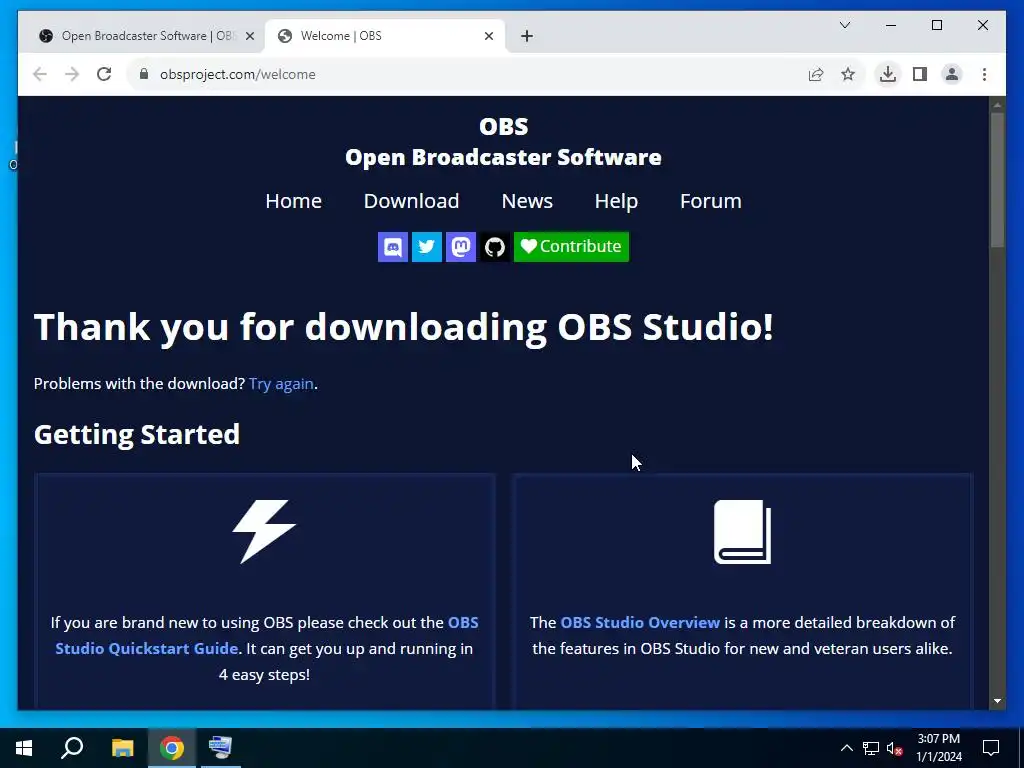Open the OBS Studio Quickstart Guide link
Screen dimensions: 1024x768
pyautogui.click(x=266, y=635)
